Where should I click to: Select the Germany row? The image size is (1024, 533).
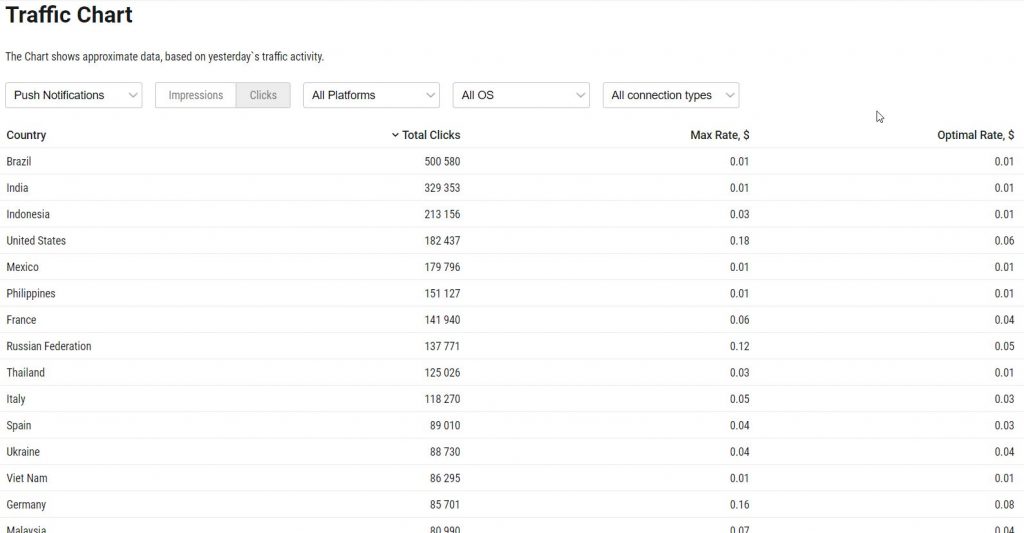[26, 505]
